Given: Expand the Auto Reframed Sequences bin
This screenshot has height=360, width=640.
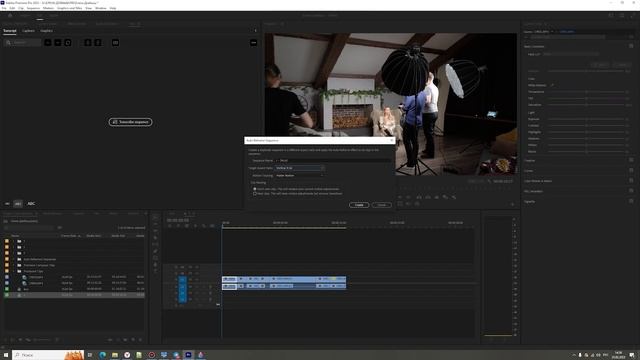Looking at the screenshot, I should tap(14, 259).
